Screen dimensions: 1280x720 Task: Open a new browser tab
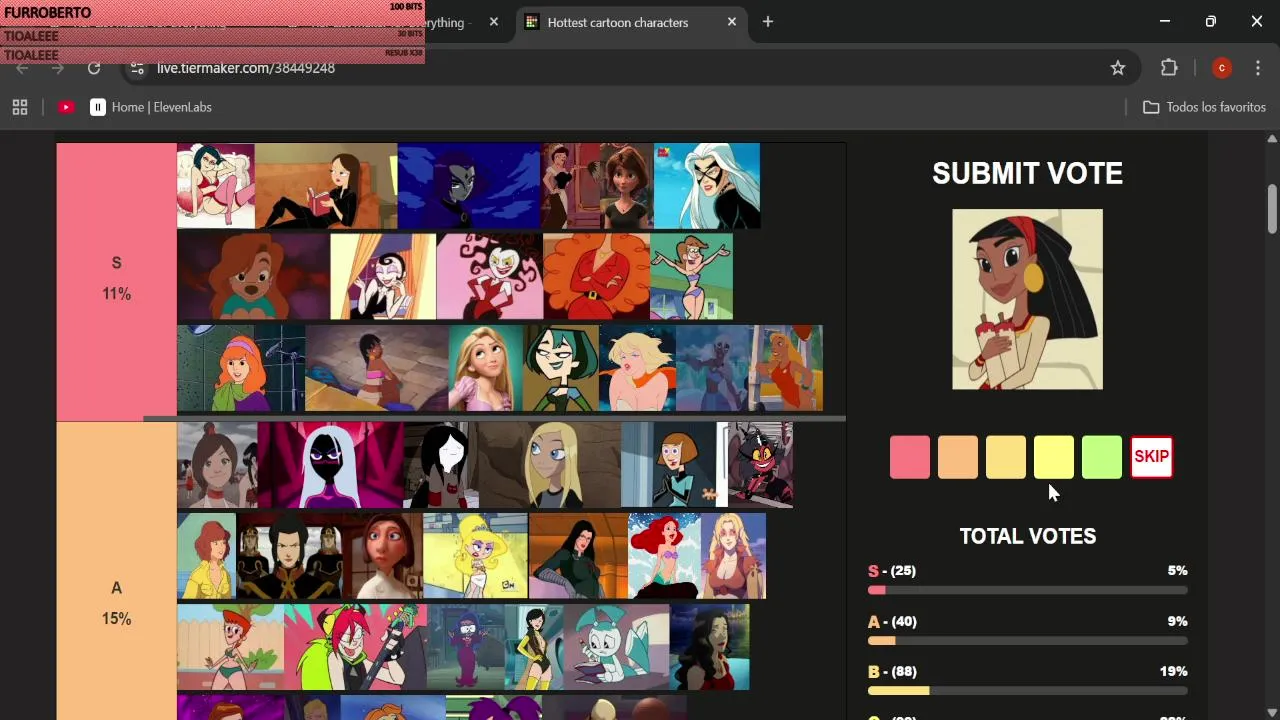[x=768, y=22]
